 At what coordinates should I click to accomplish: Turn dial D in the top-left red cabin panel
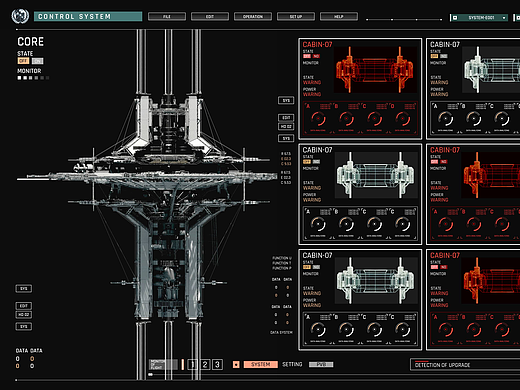[x=402, y=118]
